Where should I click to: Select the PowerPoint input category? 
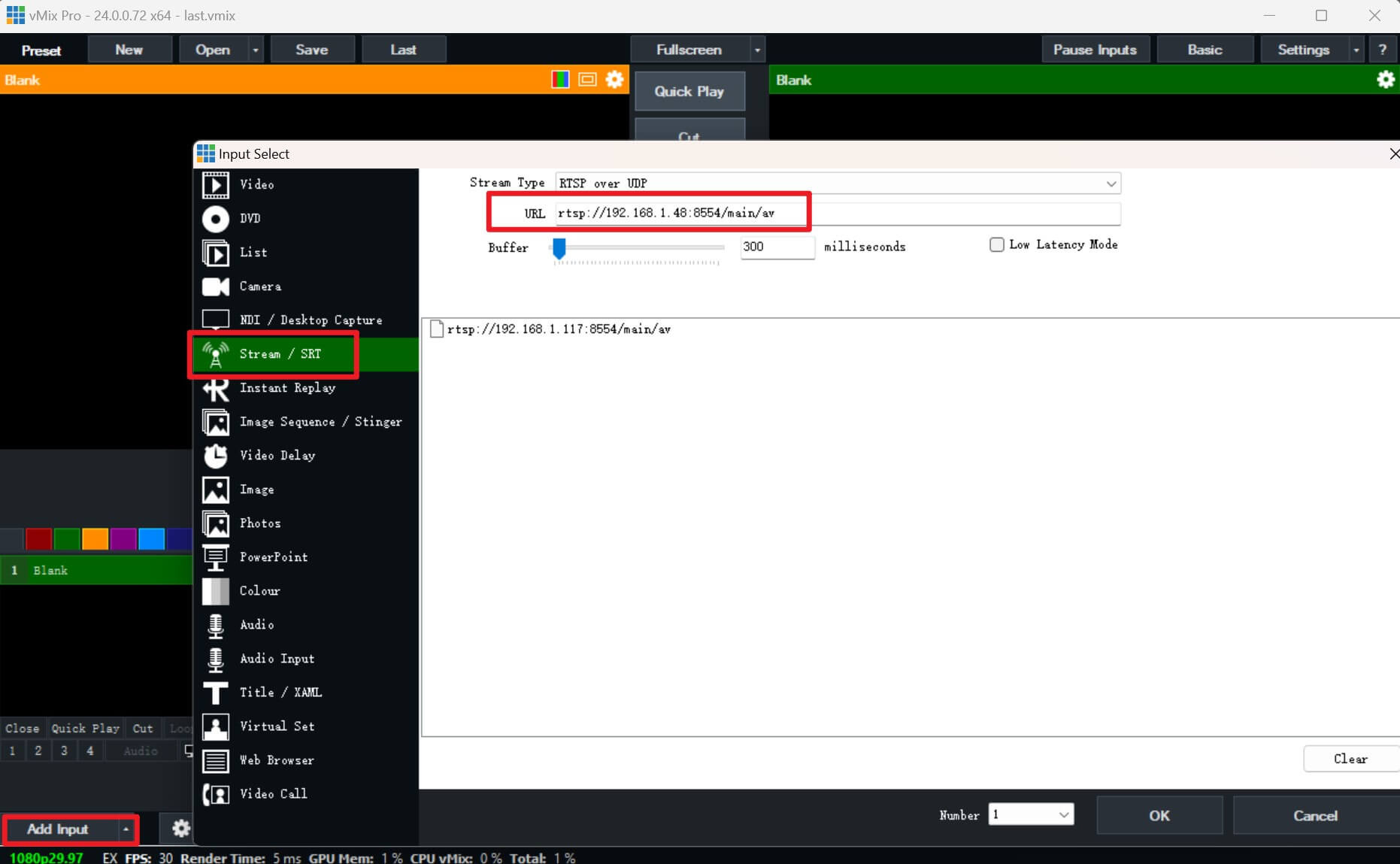274,557
